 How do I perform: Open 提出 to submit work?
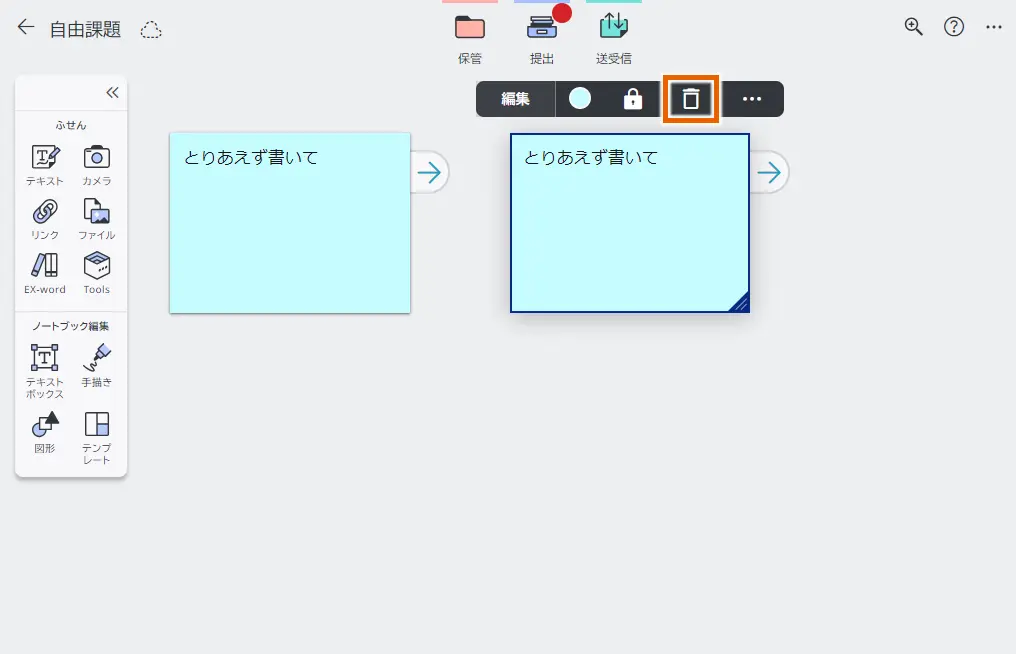542,35
